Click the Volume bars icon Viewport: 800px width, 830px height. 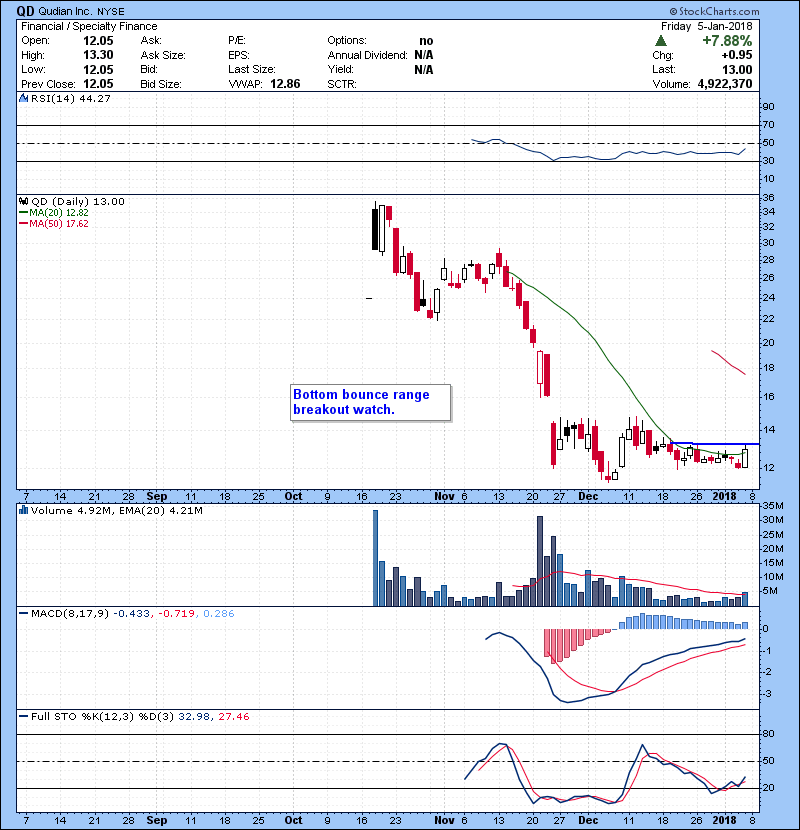[23, 510]
